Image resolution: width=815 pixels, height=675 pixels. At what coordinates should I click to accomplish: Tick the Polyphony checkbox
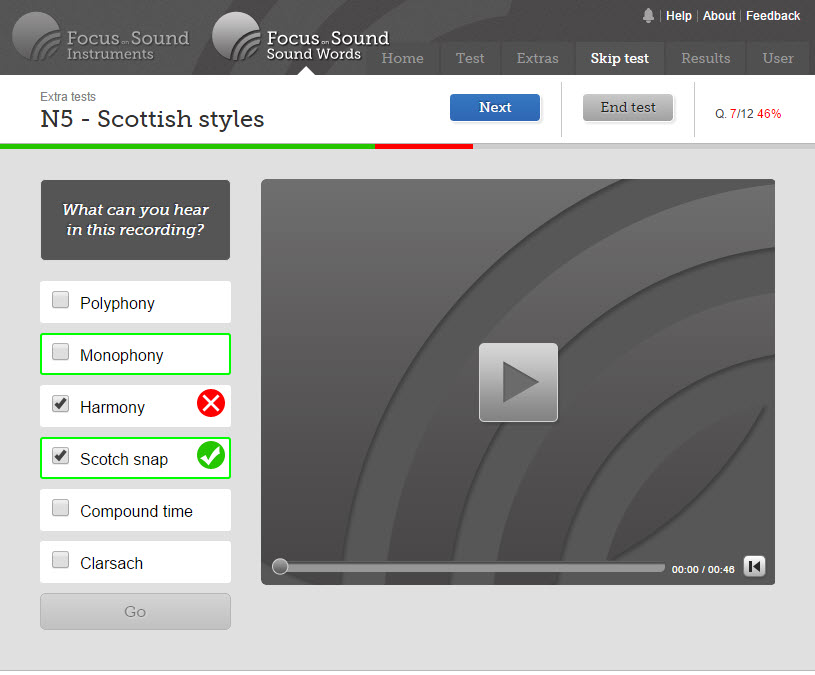pyautogui.click(x=60, y=300)
